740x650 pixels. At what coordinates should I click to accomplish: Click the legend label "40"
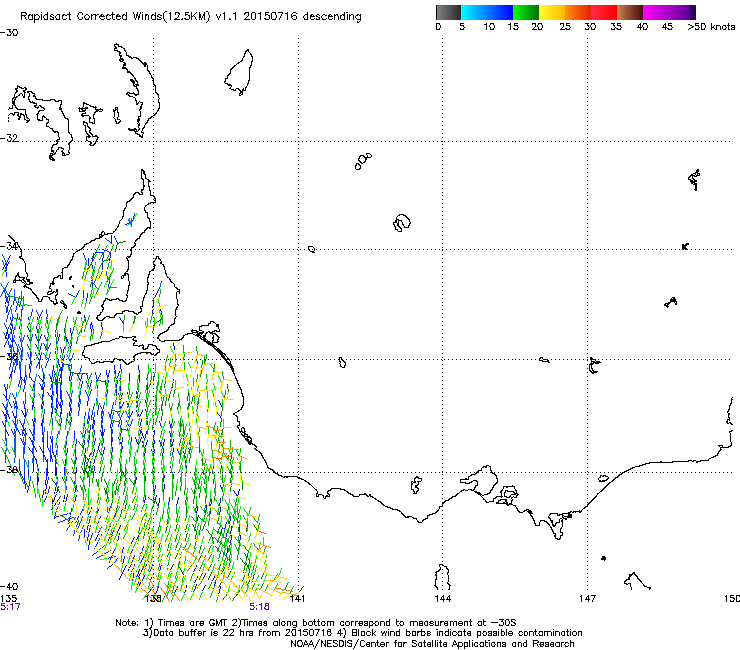click(x=642, y=27)
